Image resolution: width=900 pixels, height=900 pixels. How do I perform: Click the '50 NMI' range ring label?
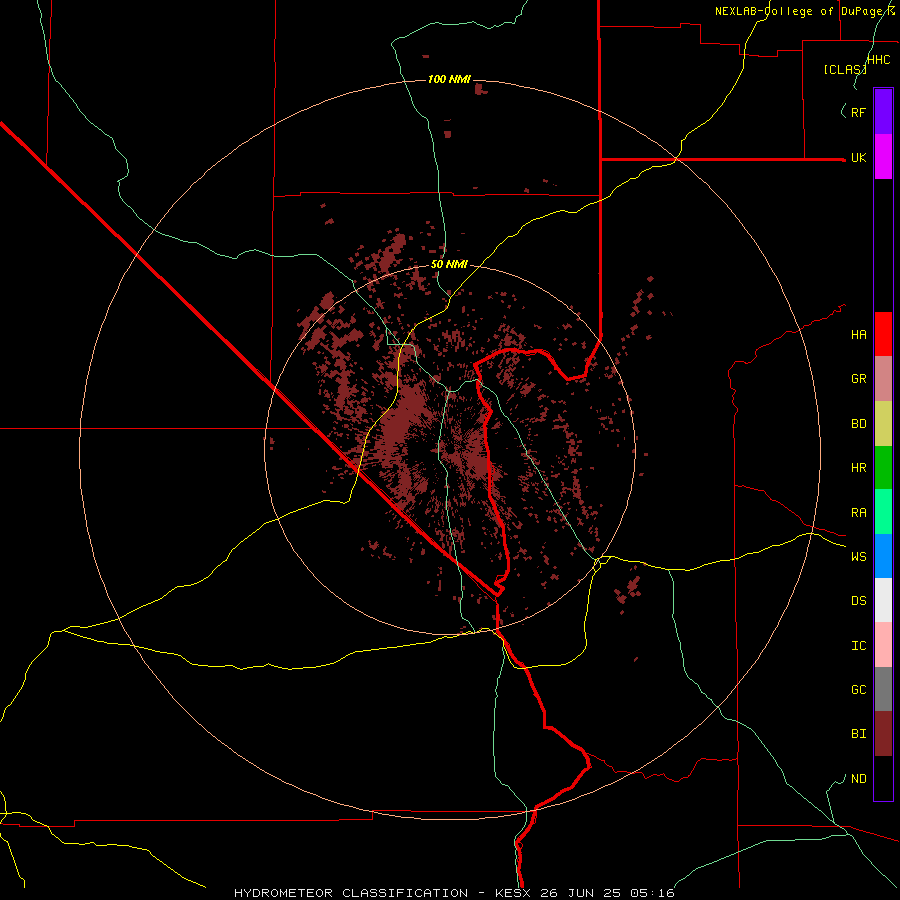pyautogui.click(x=449, y=265)
